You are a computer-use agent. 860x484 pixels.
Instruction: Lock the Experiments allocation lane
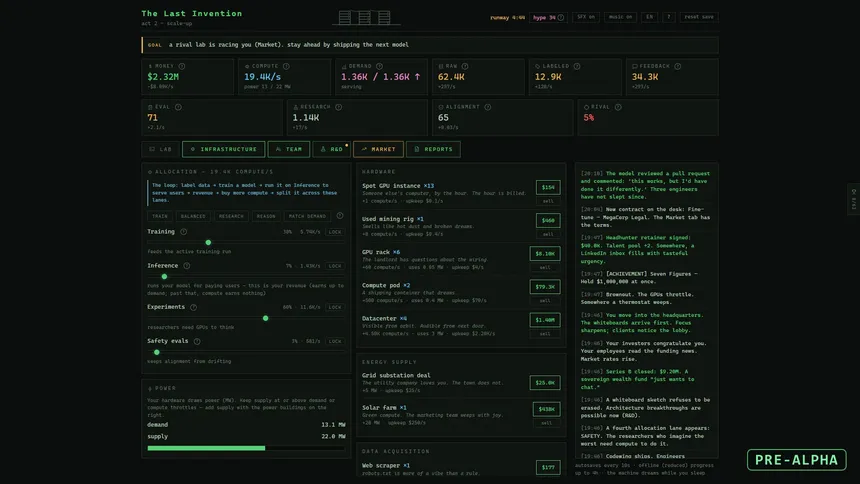click(x=335, y=307)
